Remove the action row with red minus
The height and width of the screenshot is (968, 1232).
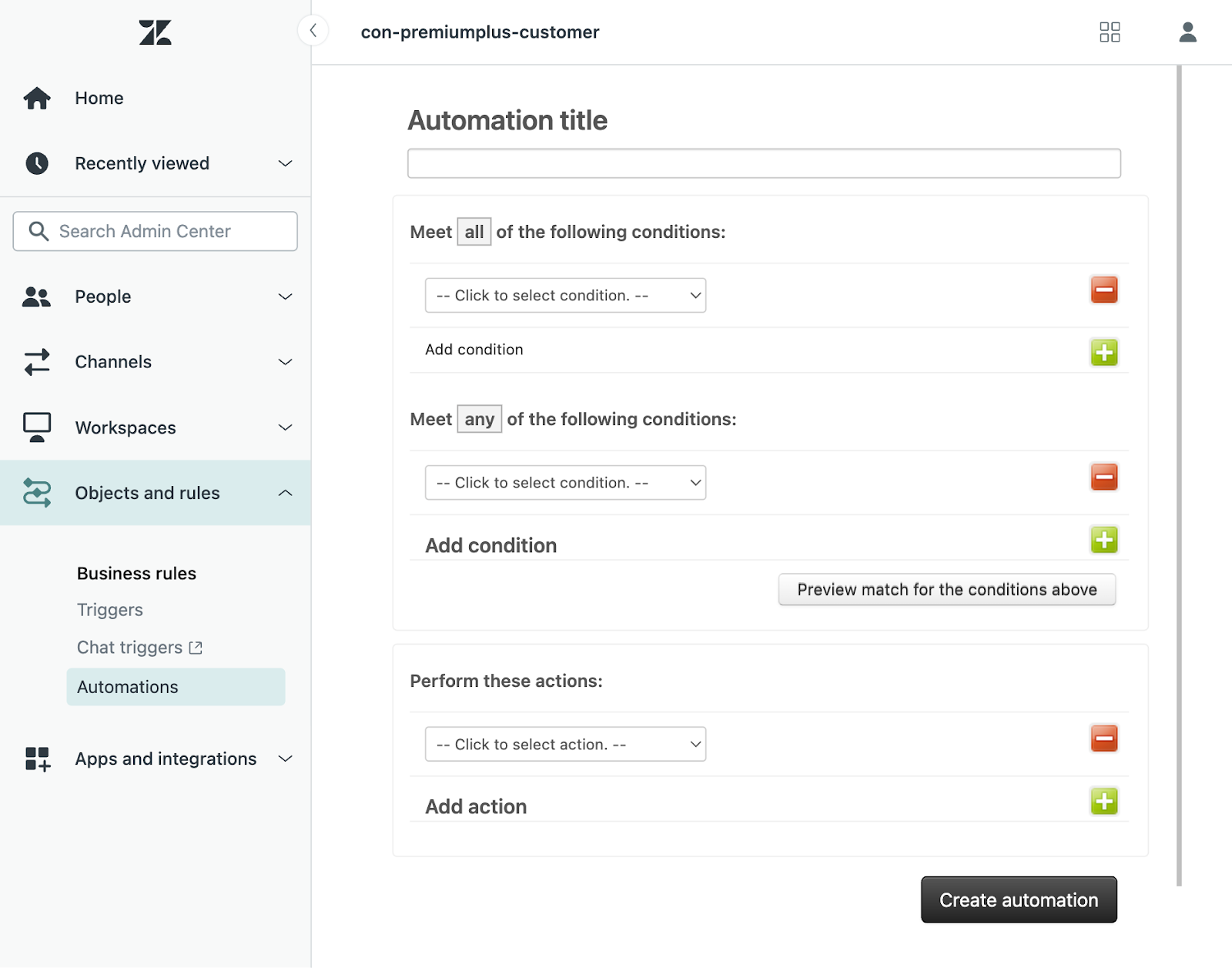(x=1103, y=739)
